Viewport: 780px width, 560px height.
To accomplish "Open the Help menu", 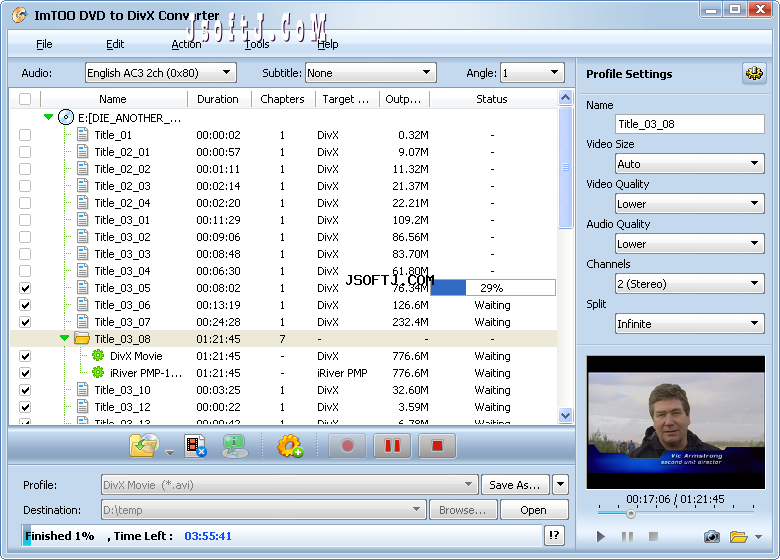I will coord(327,44).
